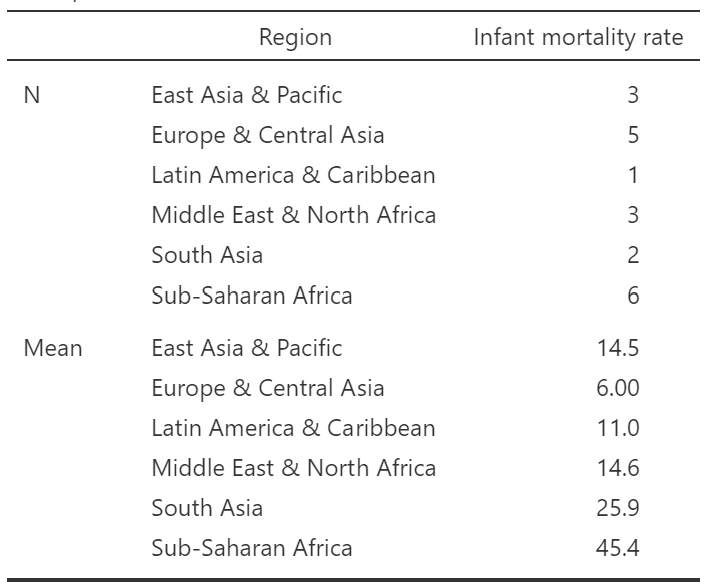
Task: Click Latin America & Caribbean in Mean section
Action: pos(293,428)
